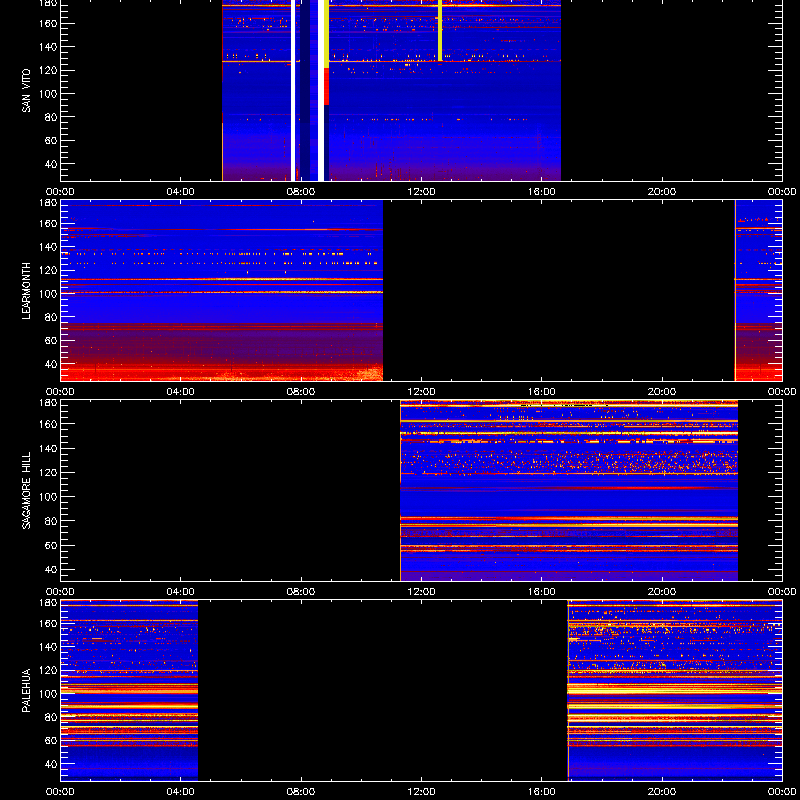Pick the 140 frequency label on Sagamore Hill axis
The image size is (800, 800).
[48, 448]
